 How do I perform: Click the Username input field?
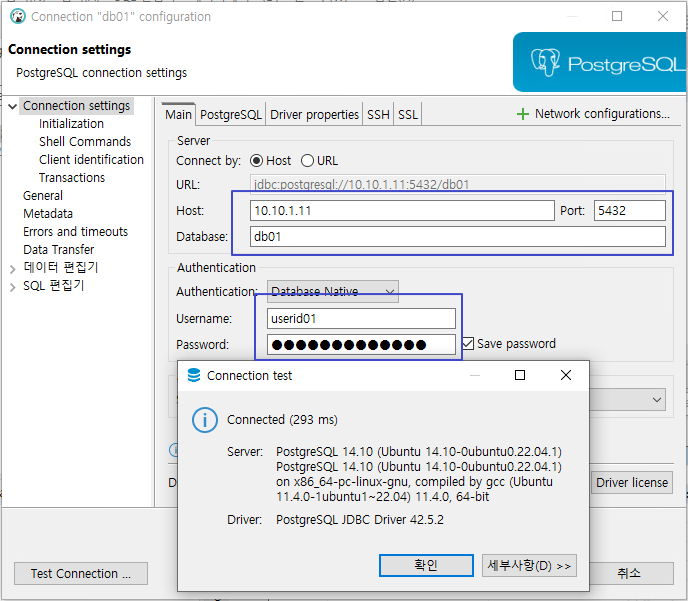(361, 318)
